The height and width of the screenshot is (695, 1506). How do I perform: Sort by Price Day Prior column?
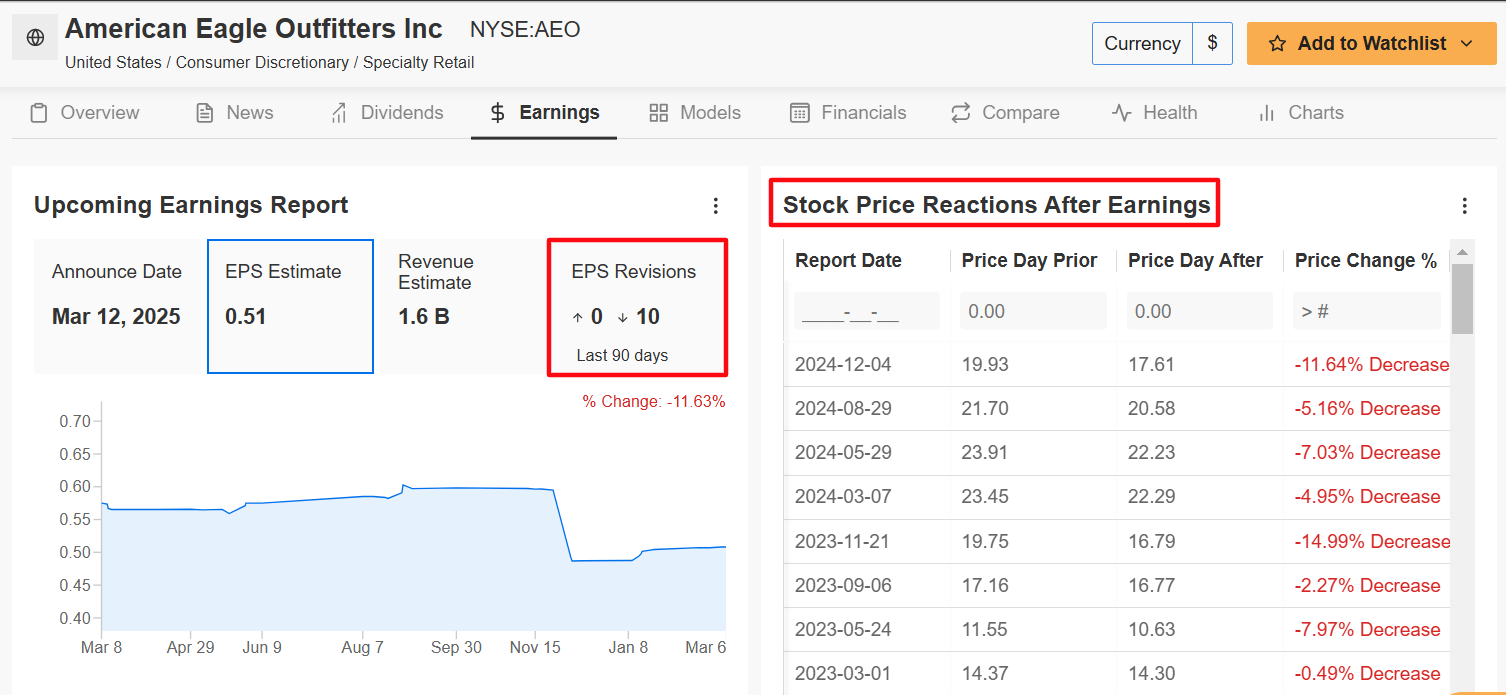tap(1029, 261)
